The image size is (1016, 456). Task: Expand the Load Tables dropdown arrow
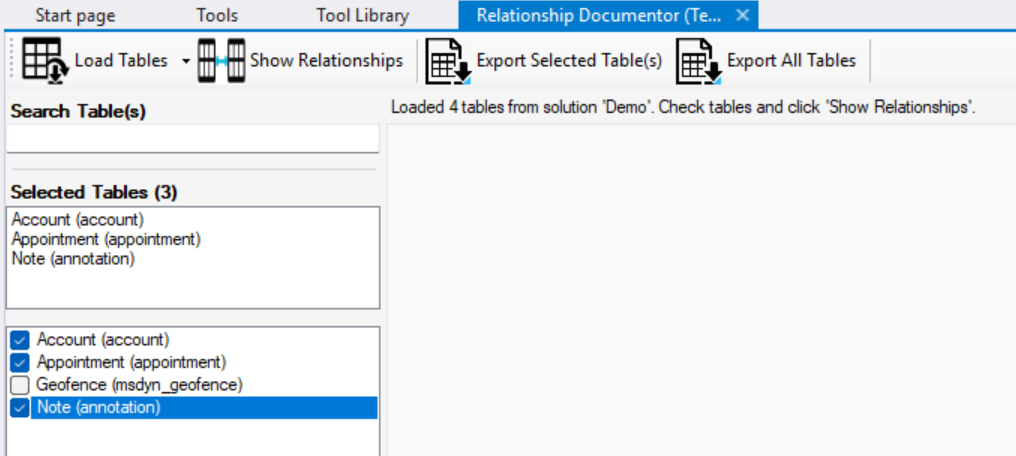[186, 61]
